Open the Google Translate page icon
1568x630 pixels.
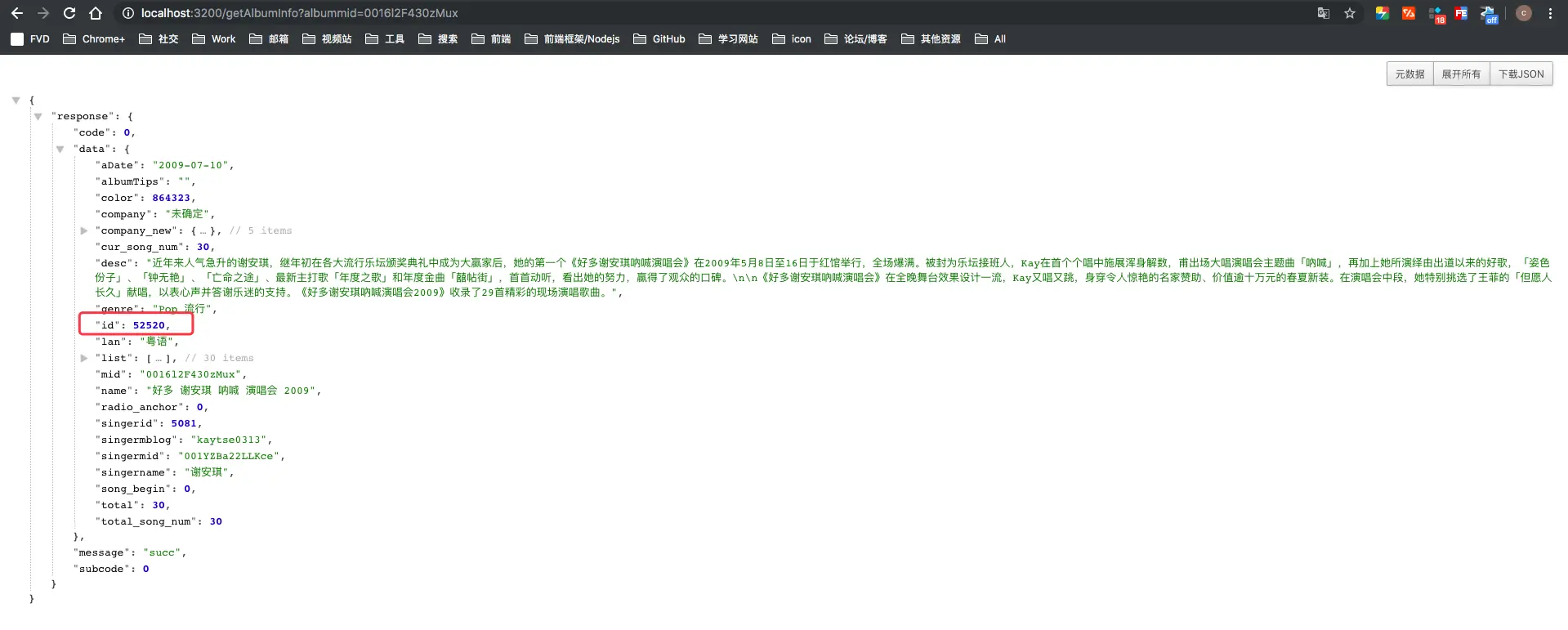pos(1324,13)
